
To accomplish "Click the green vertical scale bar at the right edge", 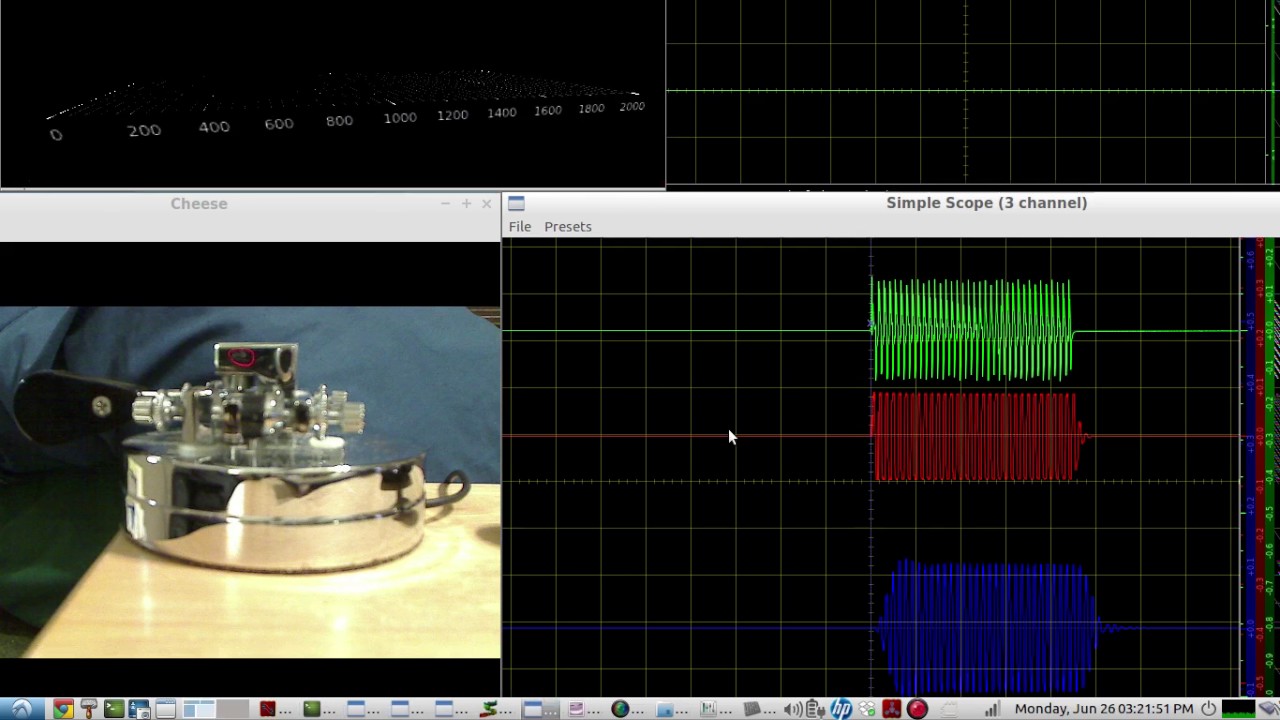I will [1271, 466].
